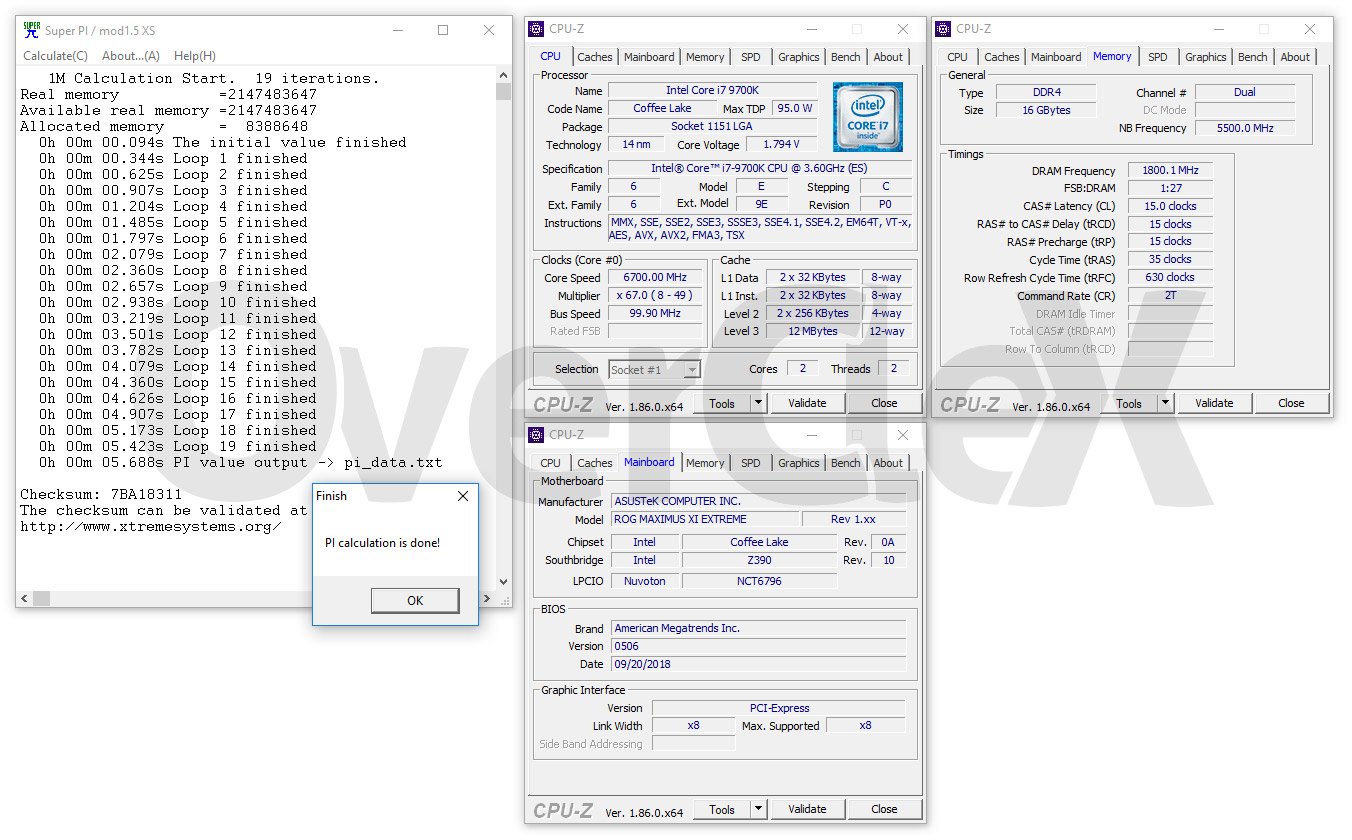Click motherboard Model ROG MAXIMUS XI EXTREME
Viewport: 1352px width, 840px height.
[704, 520]
